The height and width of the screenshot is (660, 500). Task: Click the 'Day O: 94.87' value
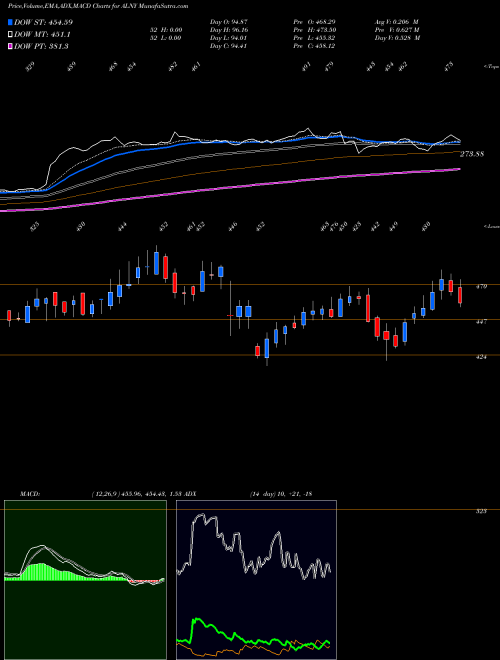[x=228, y=22]
